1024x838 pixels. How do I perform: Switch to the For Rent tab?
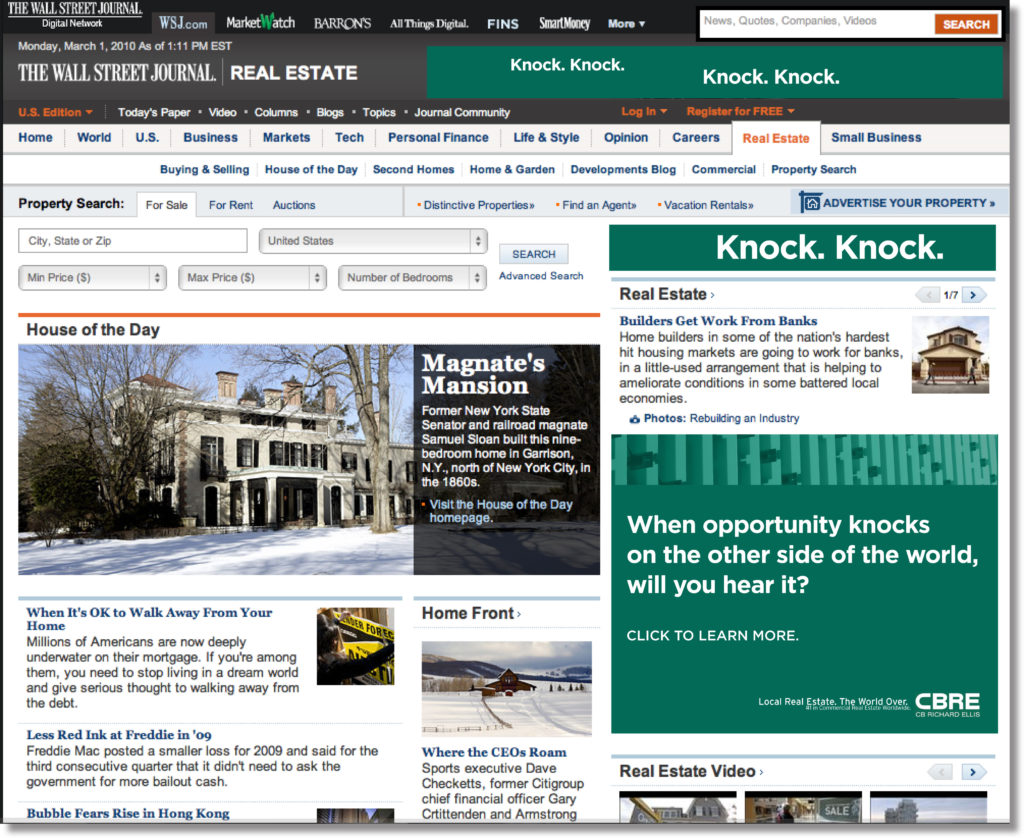point(231,205)
